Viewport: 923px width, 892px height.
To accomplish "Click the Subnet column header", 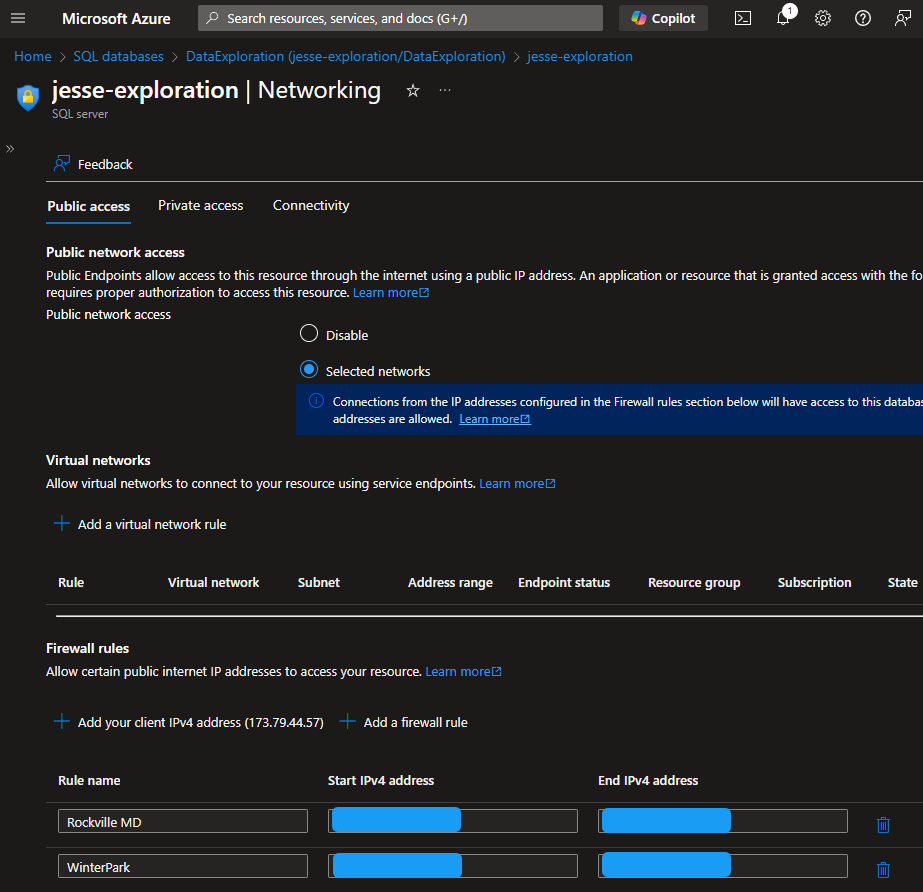I will [319, 582].
